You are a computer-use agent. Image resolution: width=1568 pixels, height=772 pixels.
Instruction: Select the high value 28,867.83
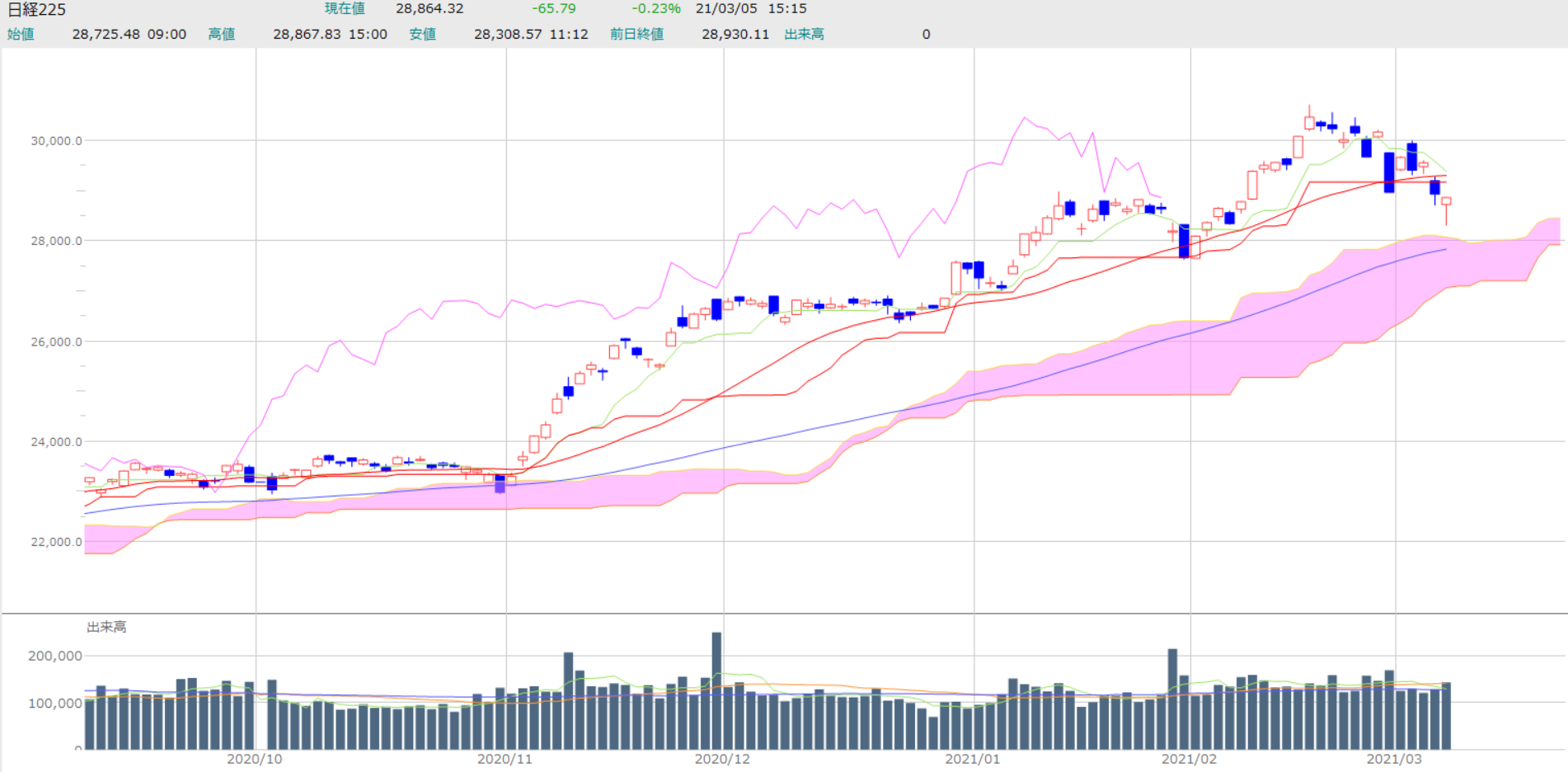[x=307, y=34]
